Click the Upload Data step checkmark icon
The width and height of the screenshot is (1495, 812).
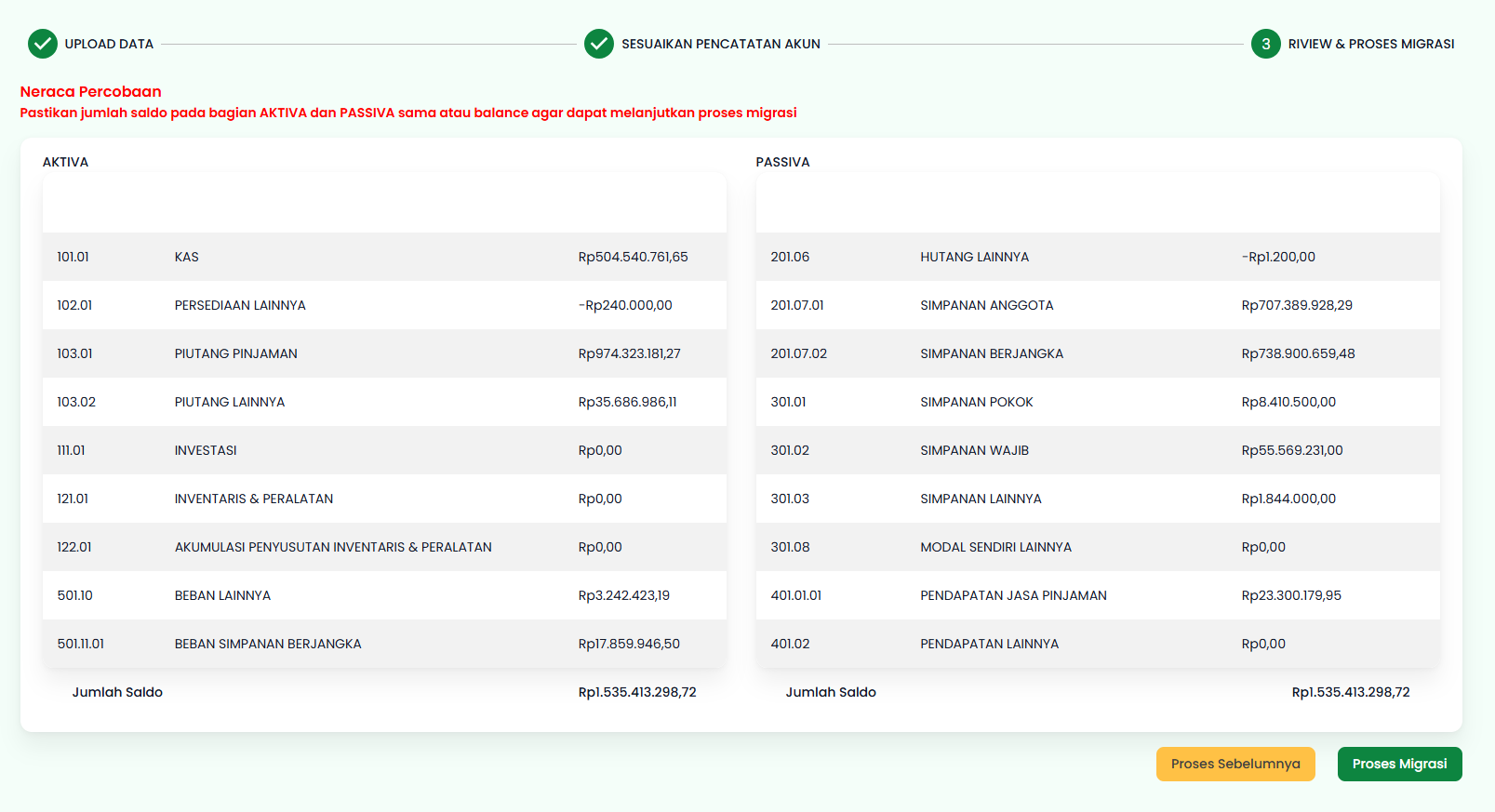(x=43, y=44)
